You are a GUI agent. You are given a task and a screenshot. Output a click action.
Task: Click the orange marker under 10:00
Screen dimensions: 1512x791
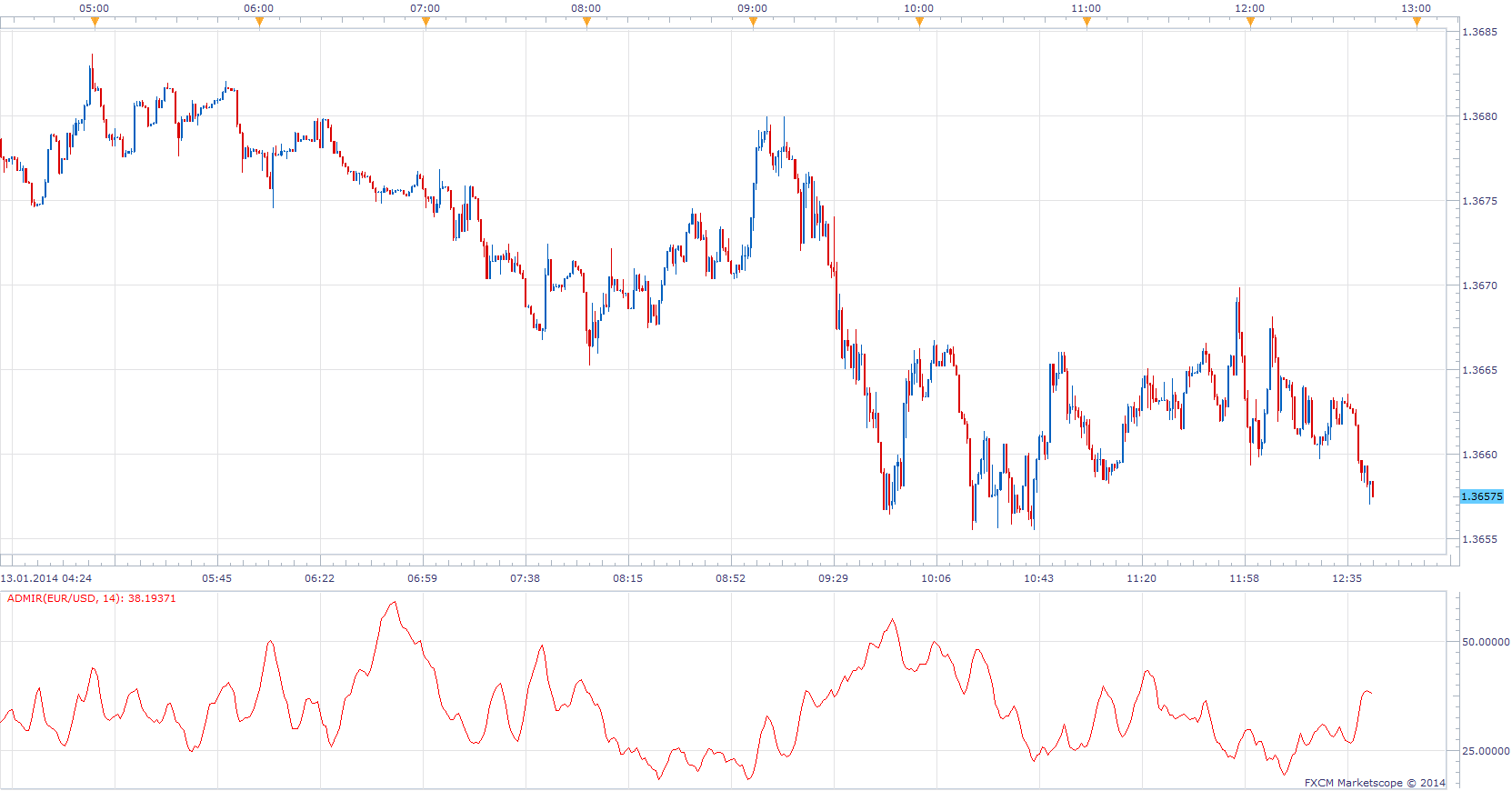pyautogui.click(x=919, y=22)
